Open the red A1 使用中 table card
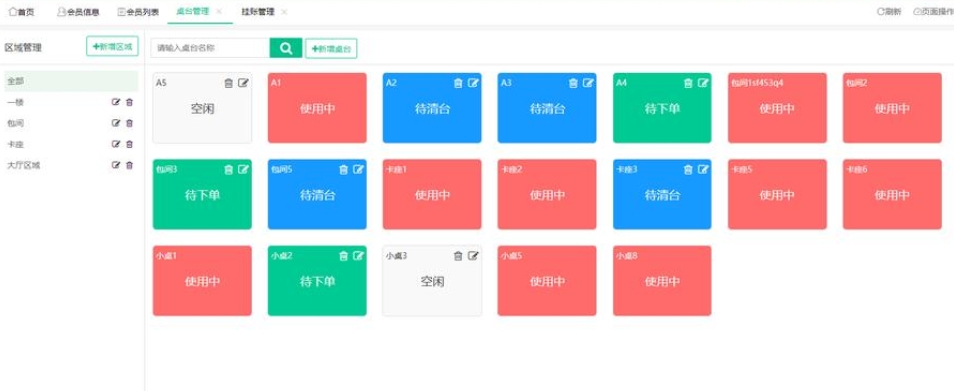This screenshot has width=954, height=391. [x=317, y=108]
